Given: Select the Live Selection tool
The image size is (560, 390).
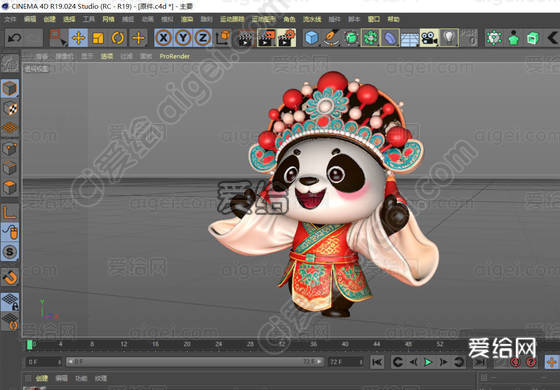Looking at the screenshot, I should [x=58, y=38].
